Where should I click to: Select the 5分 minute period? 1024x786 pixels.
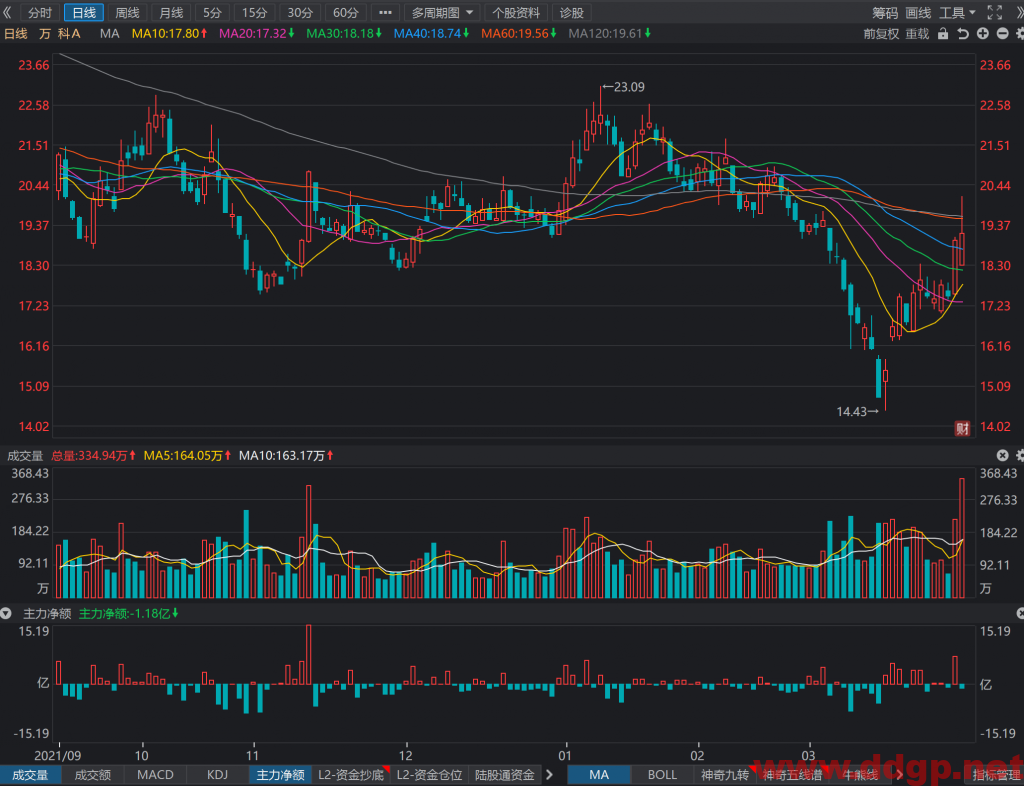tap(212, 12)
